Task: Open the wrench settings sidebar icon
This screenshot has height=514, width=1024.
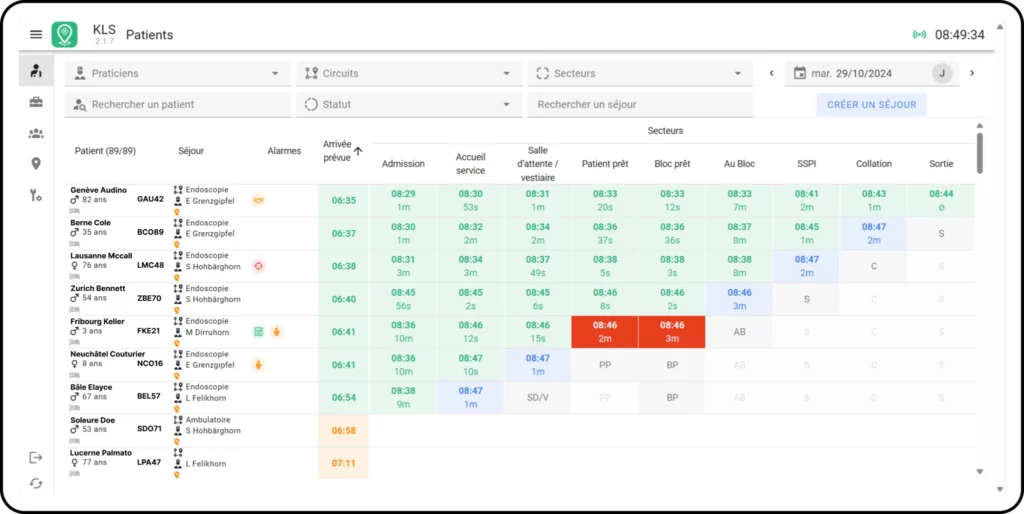Action: [36, 195]
